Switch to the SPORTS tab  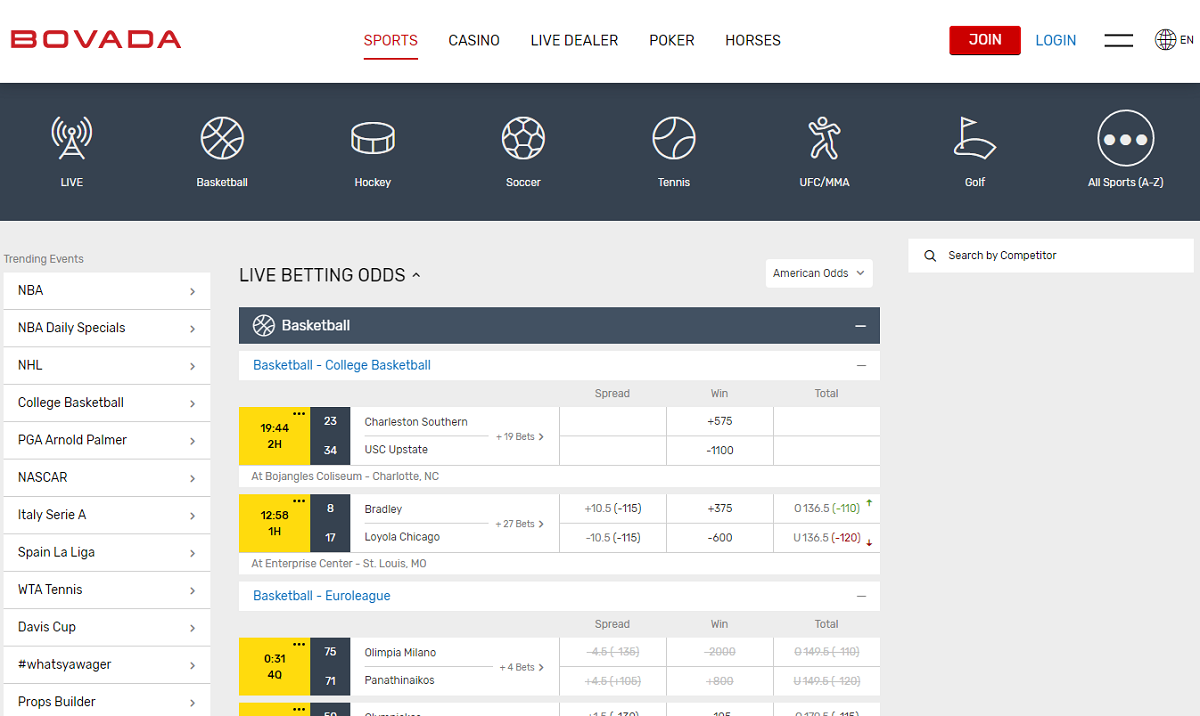[391, 41]
